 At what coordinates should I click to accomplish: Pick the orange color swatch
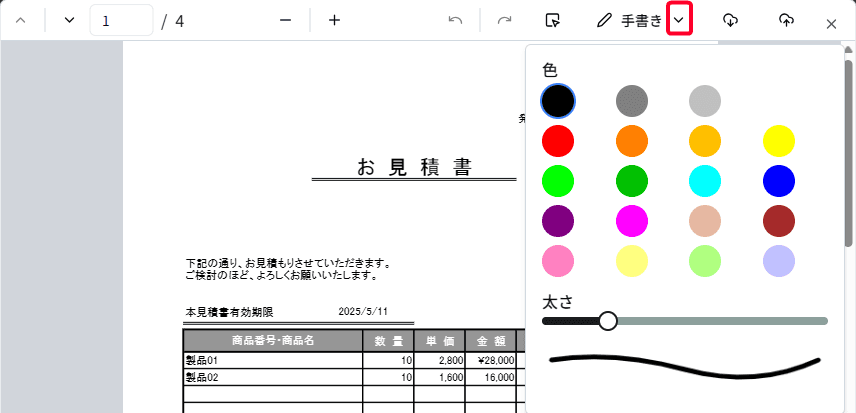pyautogui.click(x=632, y=141)
